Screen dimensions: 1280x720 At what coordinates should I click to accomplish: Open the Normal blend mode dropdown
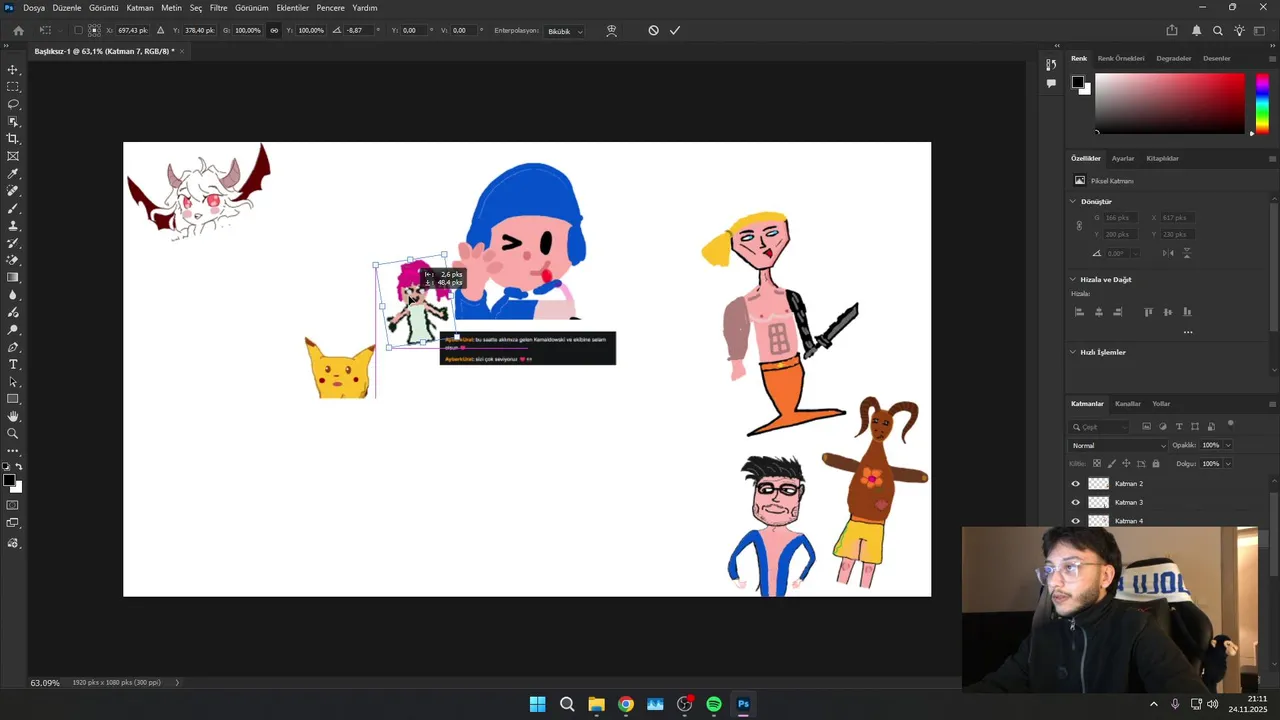pyautogui.click(x=1118, y=446)
